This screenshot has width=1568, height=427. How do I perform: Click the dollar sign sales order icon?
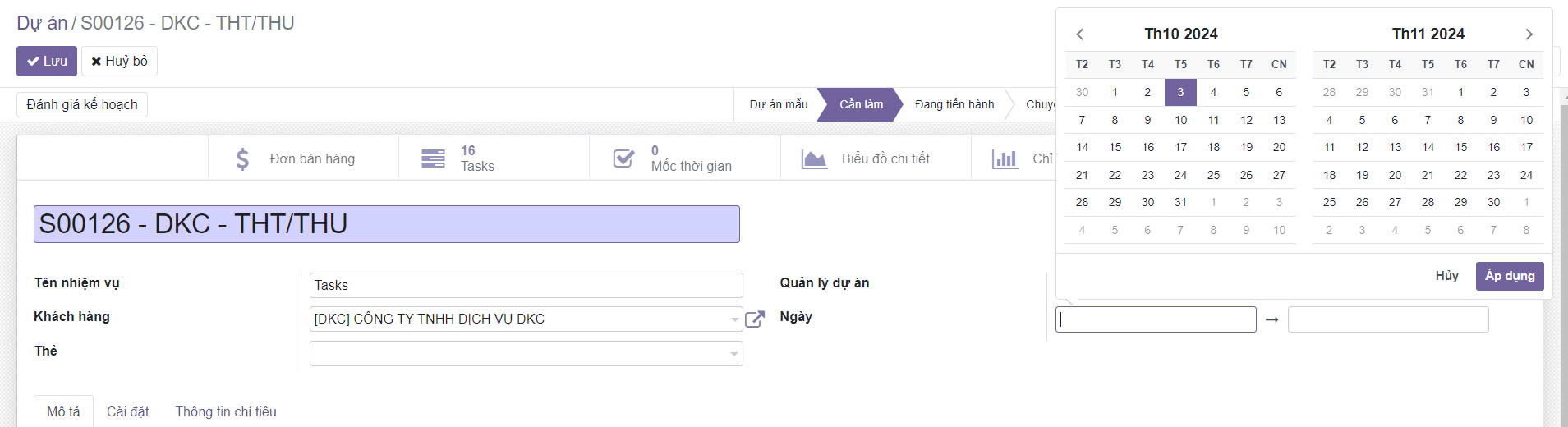click(242, 158)
